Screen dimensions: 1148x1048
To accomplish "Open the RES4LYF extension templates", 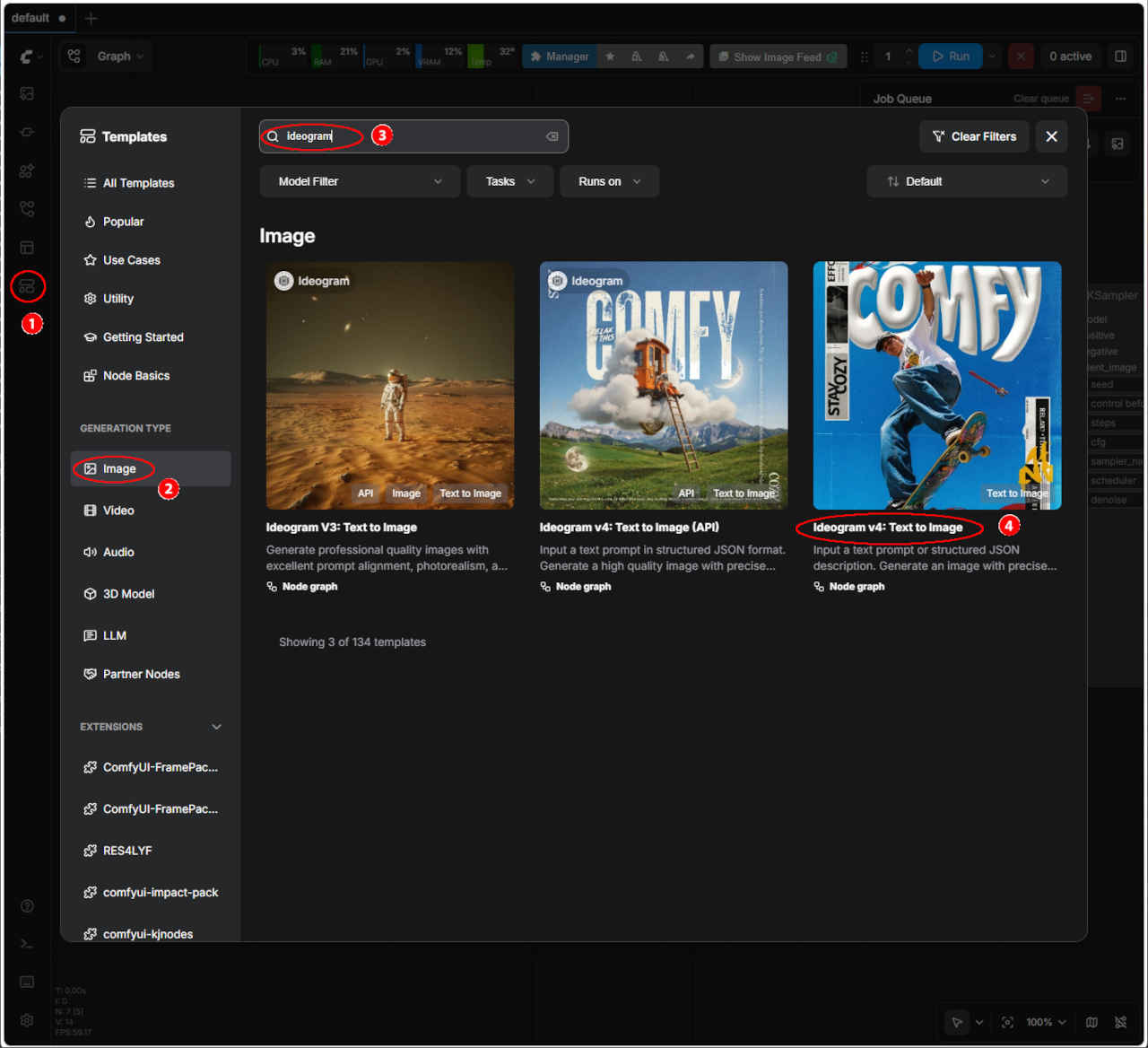I will click(151, 851).
